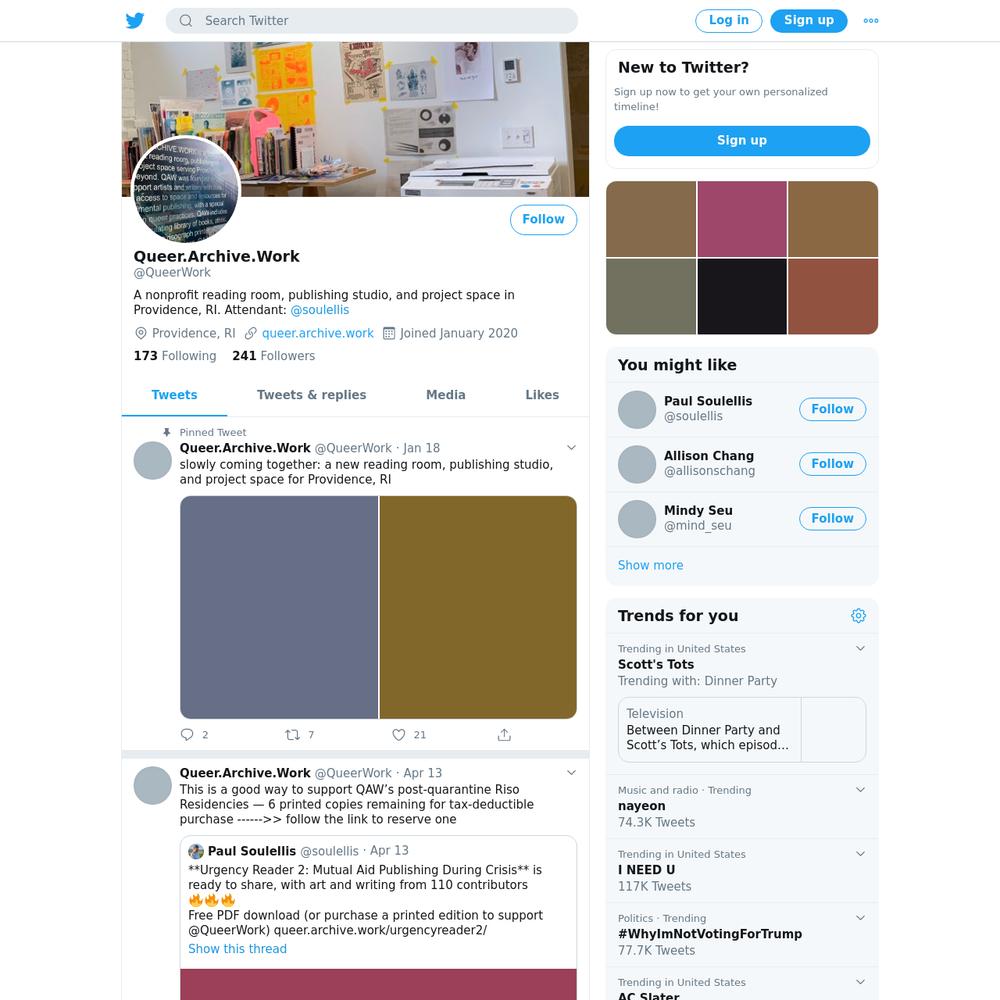This screenshot has width=1000, height=1000.
Task: Like the pinned tweet with heart icon
Action: tap(399, 735)
